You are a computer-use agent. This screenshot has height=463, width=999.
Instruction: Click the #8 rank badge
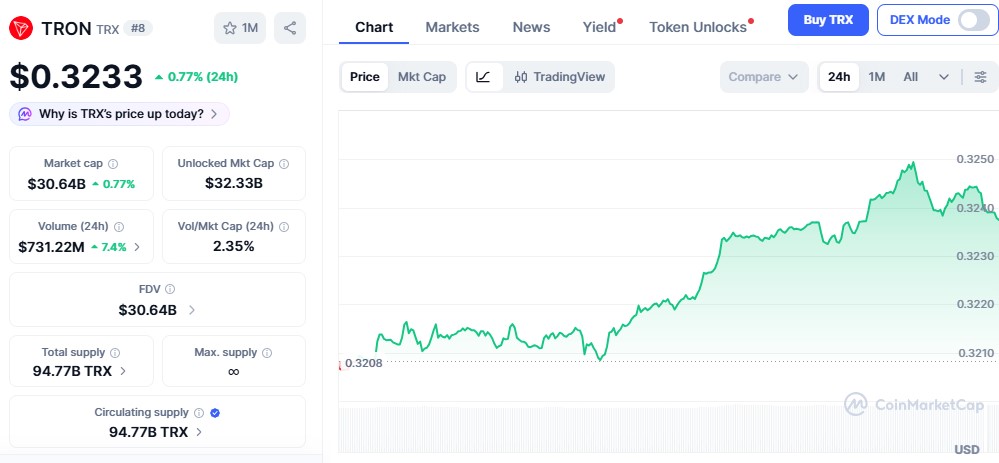[x=138, y=28]
